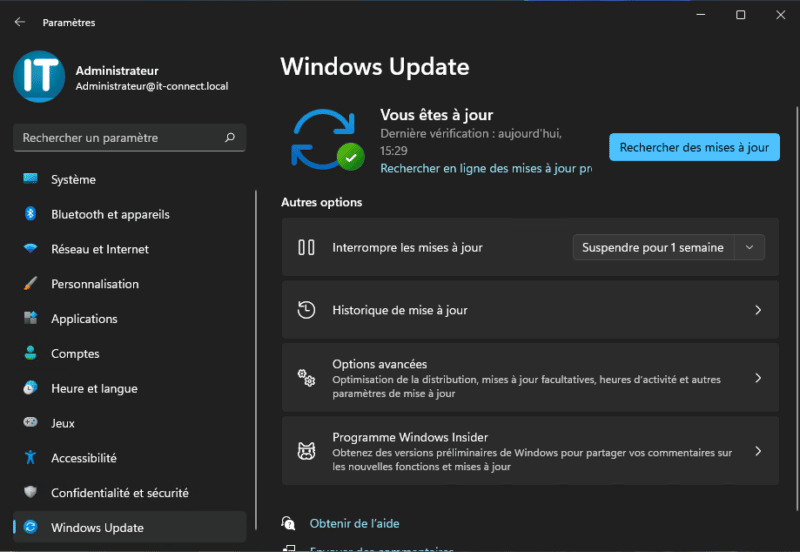Expand Programme Windows Insider chevron
The image size is (800, 552).
(757, 451)
